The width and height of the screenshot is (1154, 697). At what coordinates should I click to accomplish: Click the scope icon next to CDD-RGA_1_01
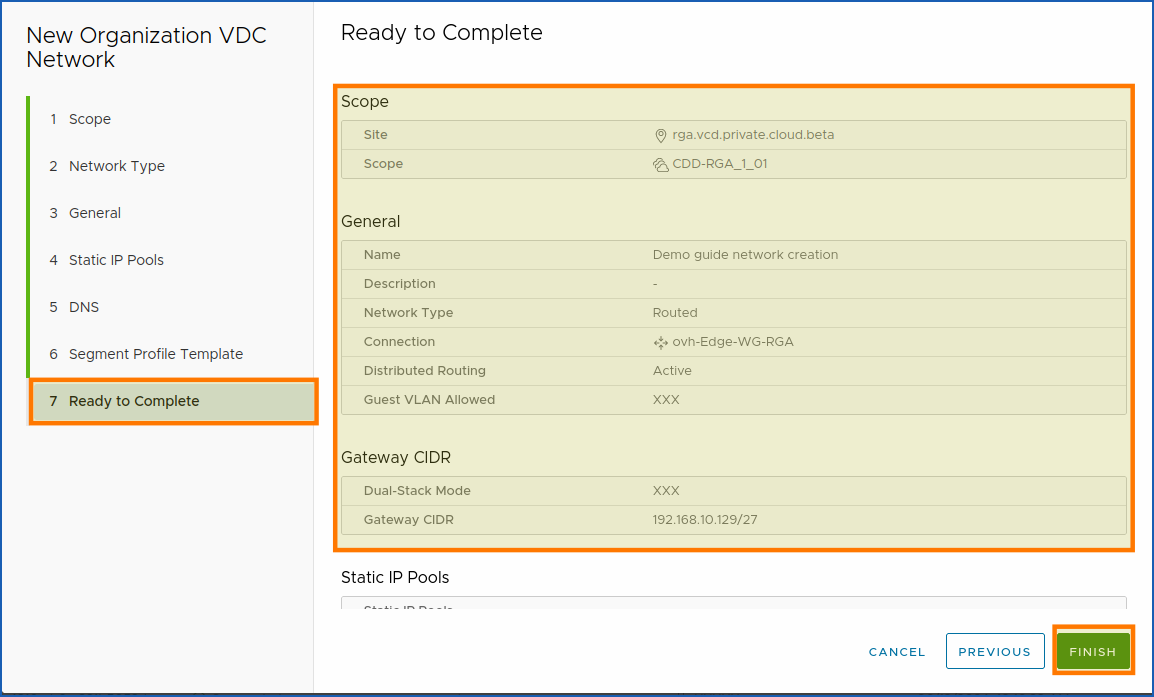point(661,163)
